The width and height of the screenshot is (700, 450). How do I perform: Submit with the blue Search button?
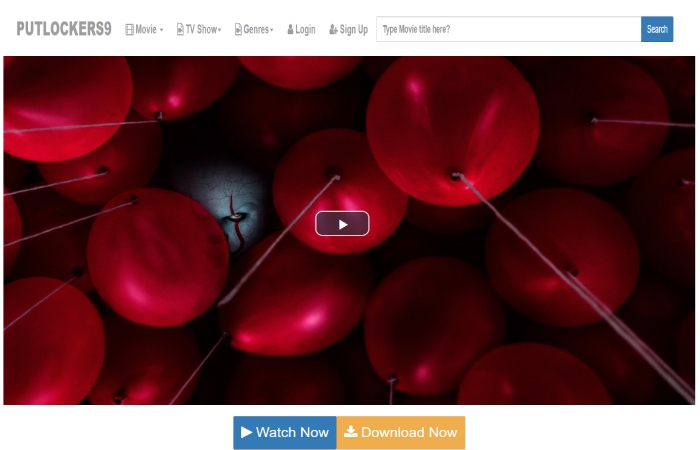coord(657,29)
